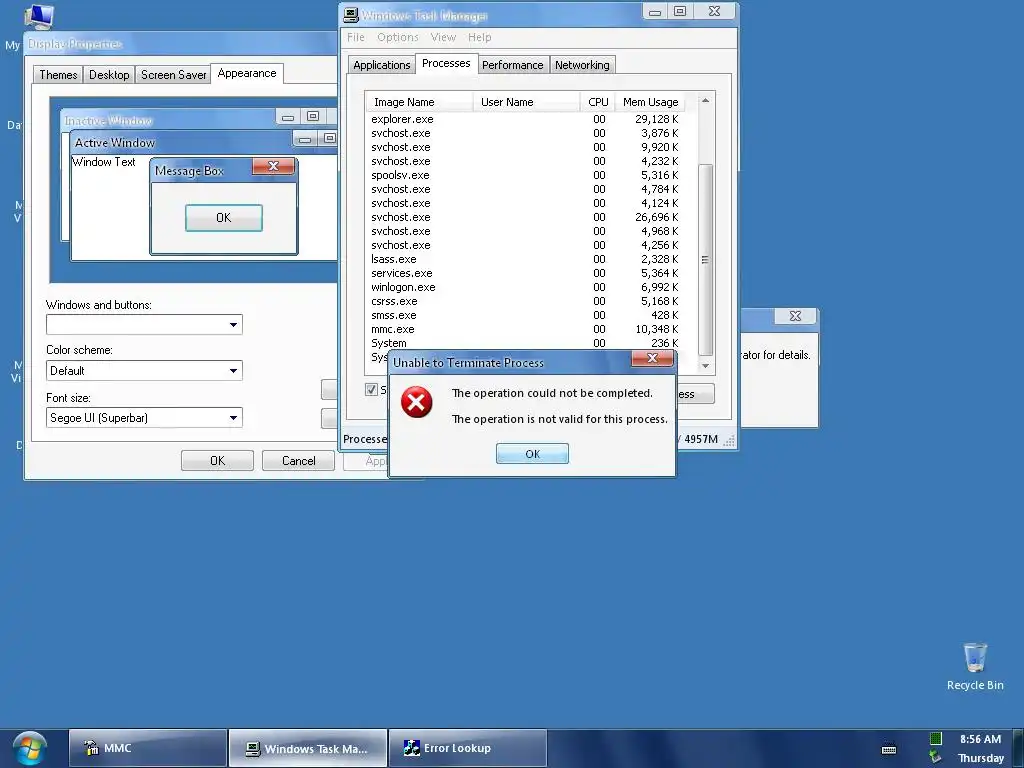This screenshot has width=1024, height=768.
Task: Click the 8:56 AM taskbar clock
Action: pos(980,739)
